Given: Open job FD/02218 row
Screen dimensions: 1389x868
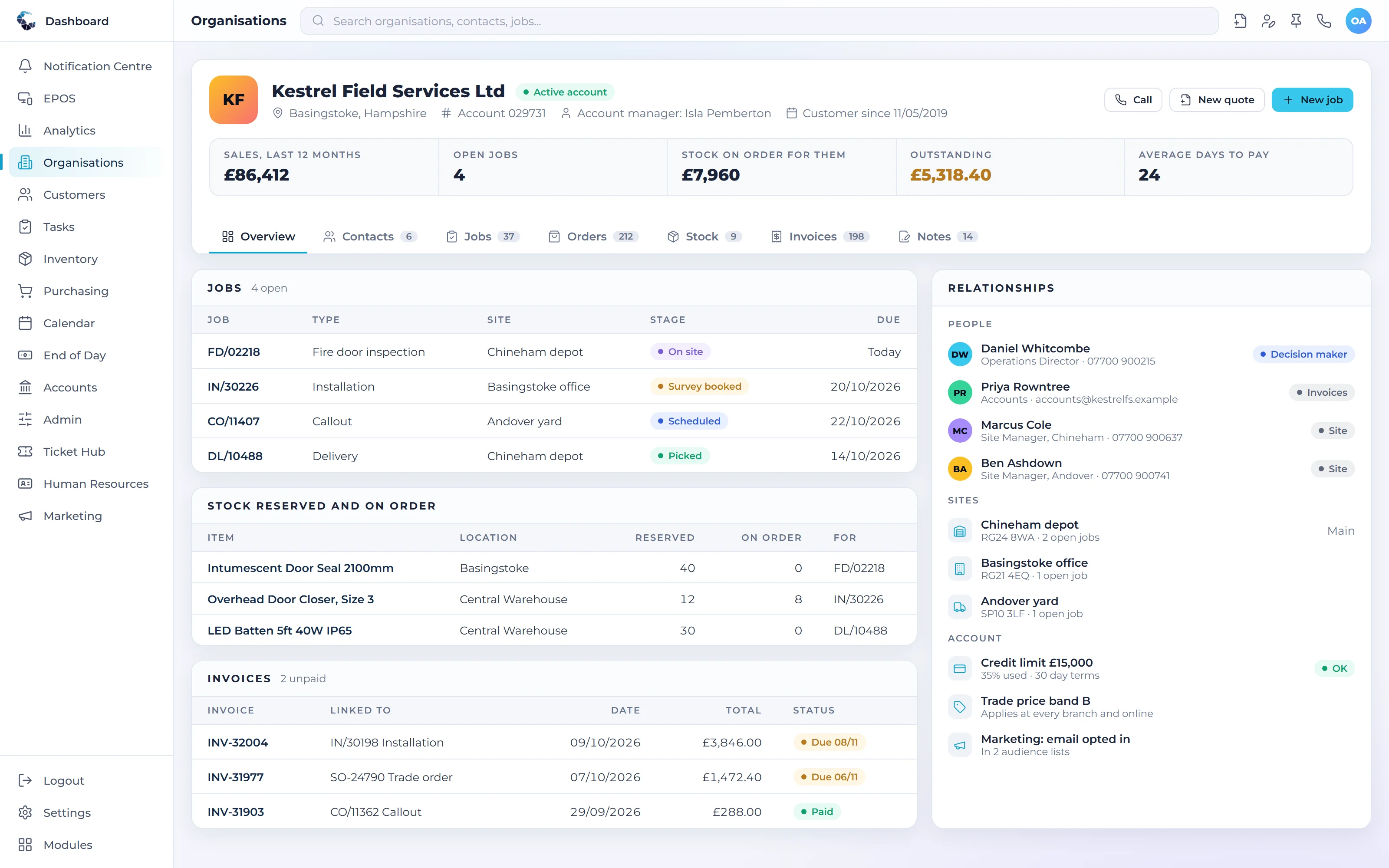Looking at the screenshot, I should pyautogui.click(x=554, y=352).
